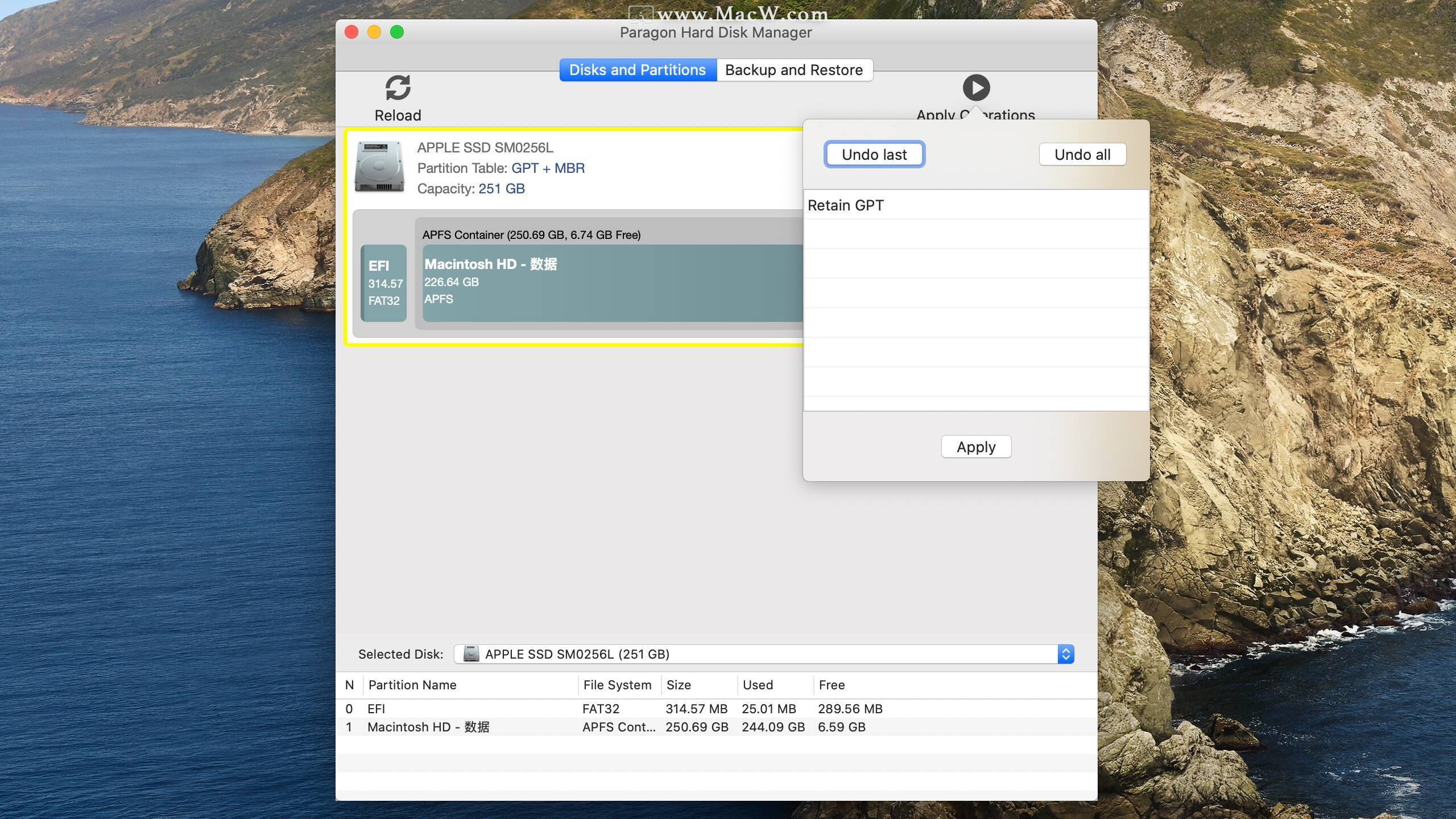Switch to Backup and Restore tab

(x=794, y=70)
